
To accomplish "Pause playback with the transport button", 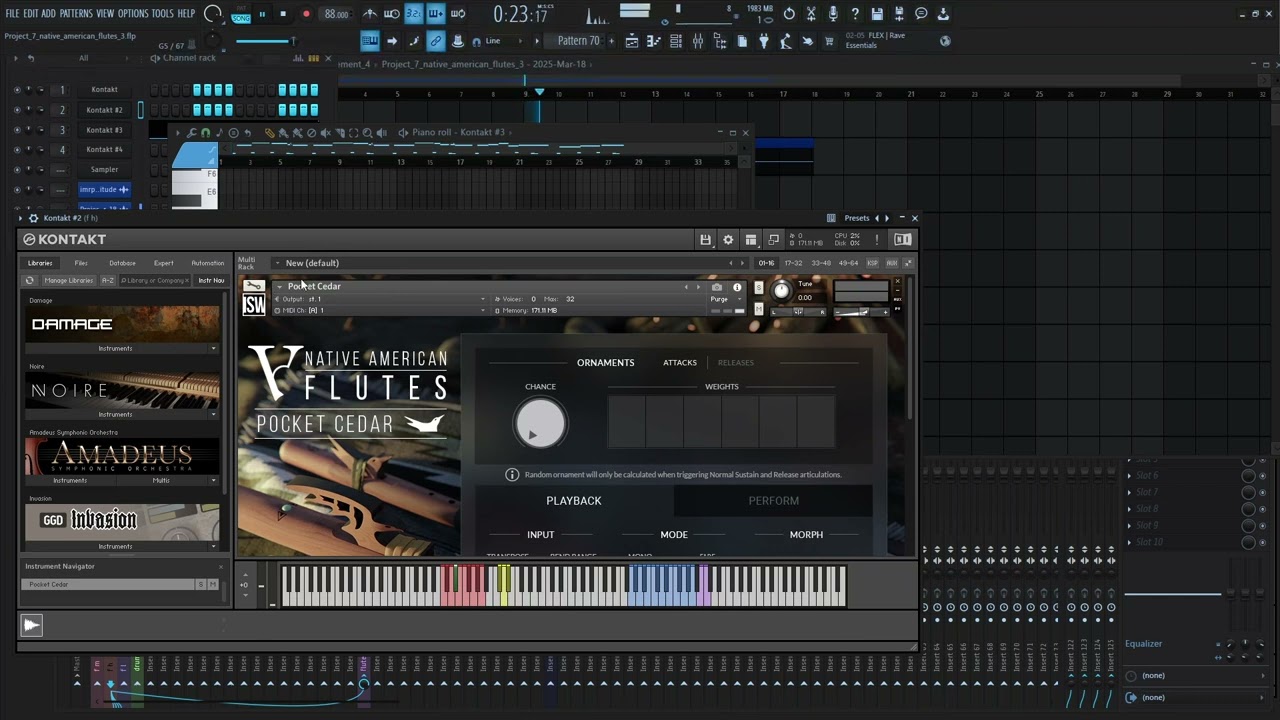I will [x=263, y=14].
